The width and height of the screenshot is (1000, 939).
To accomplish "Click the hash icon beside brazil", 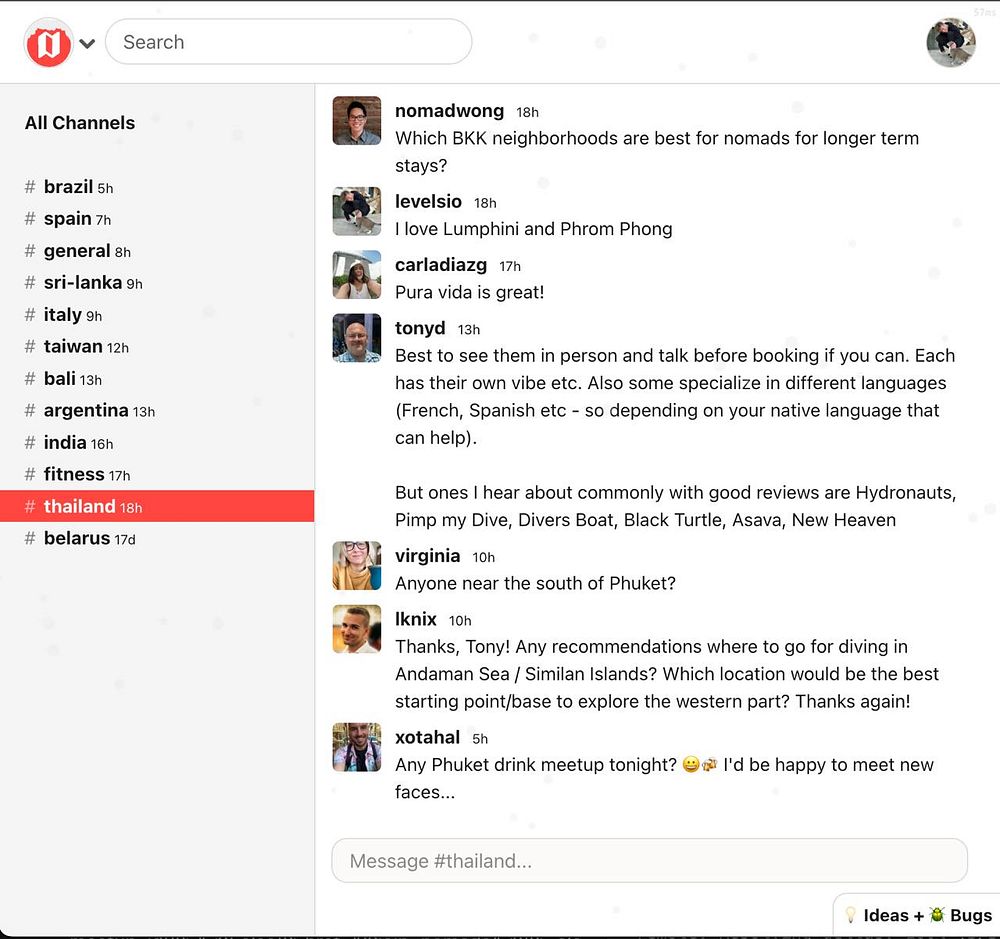I will (29, 187).
